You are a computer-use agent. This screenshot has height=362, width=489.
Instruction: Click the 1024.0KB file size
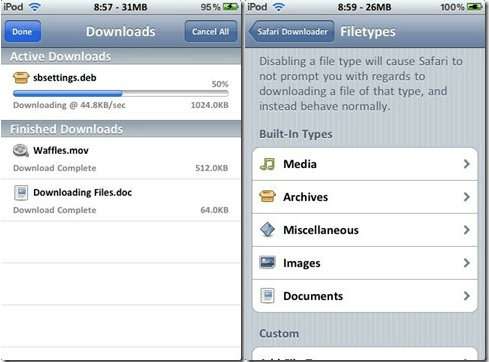210,105
